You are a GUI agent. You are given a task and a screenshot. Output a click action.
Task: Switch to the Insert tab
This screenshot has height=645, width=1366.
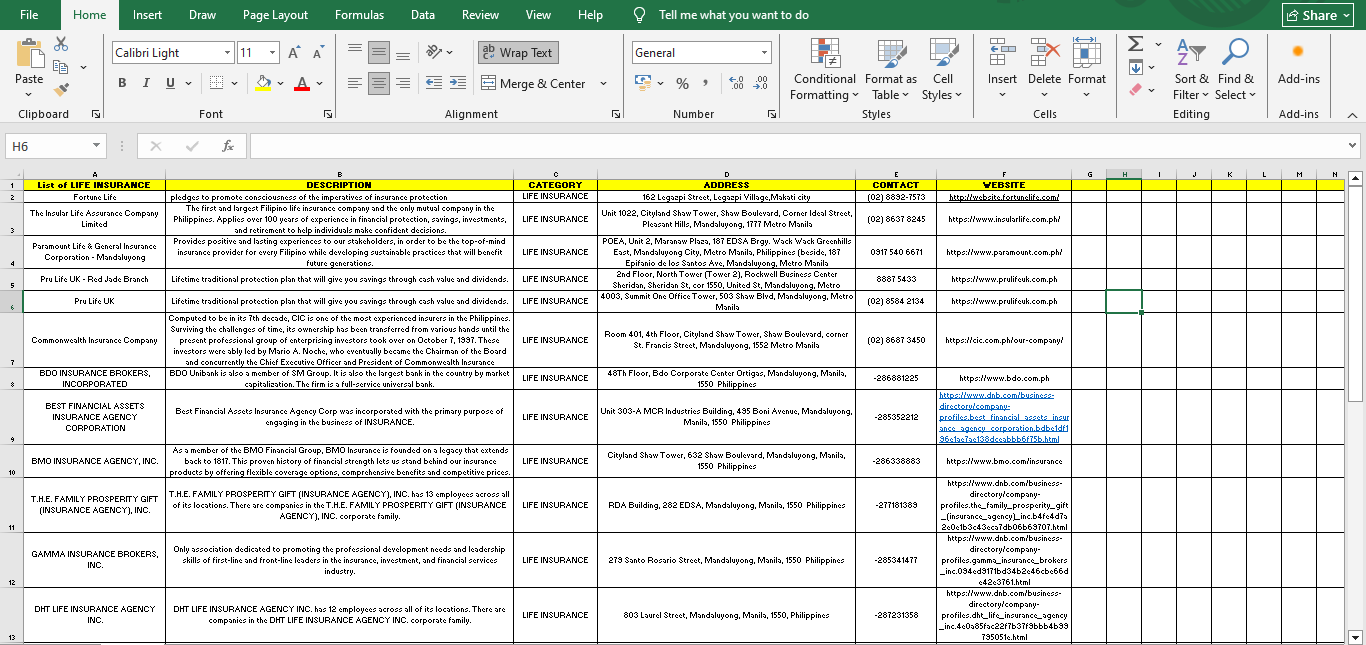147,15
